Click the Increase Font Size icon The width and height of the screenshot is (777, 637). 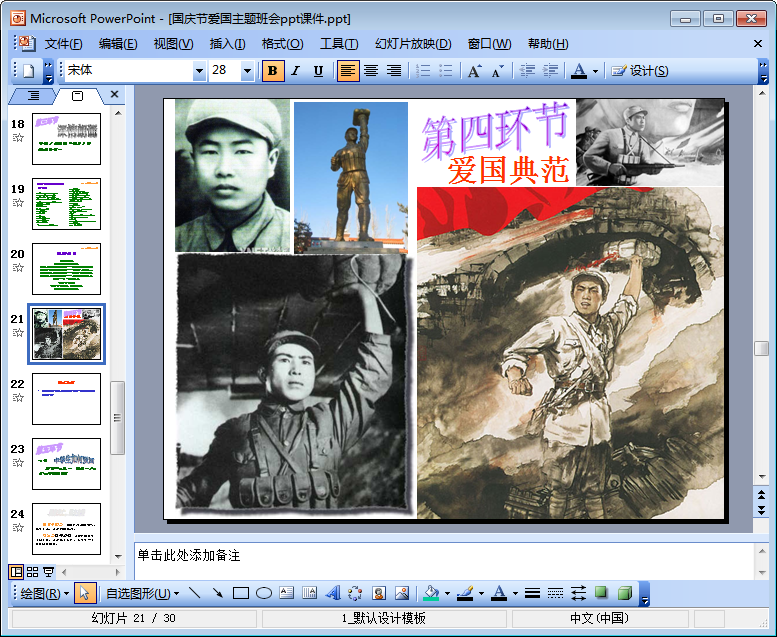click(474, 71)
